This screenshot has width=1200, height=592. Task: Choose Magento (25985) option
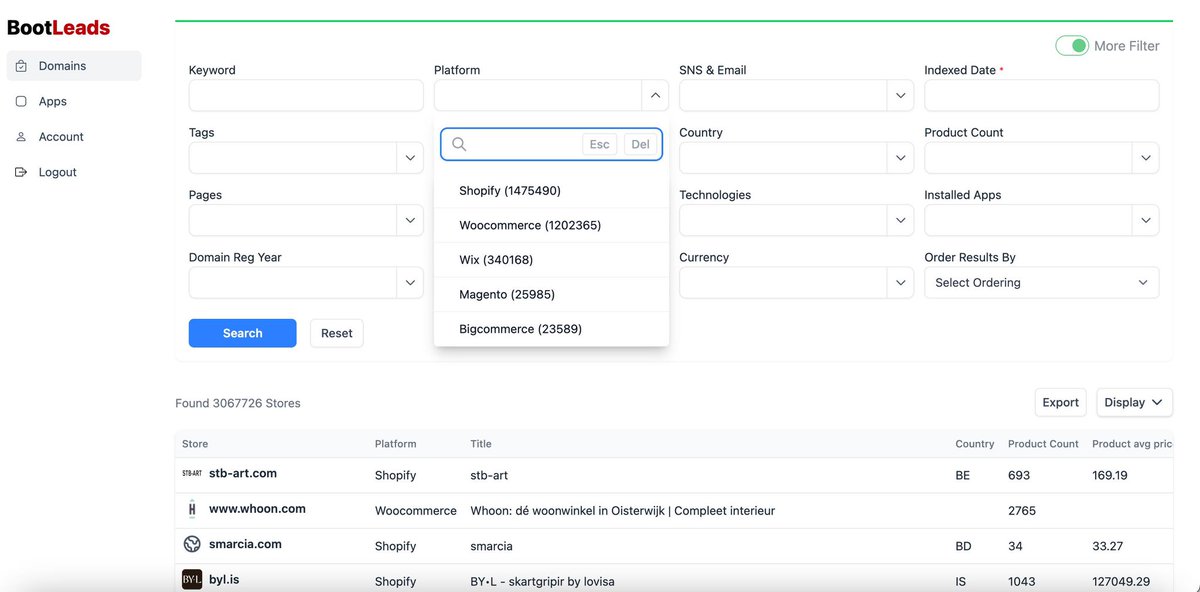point(552,294)
